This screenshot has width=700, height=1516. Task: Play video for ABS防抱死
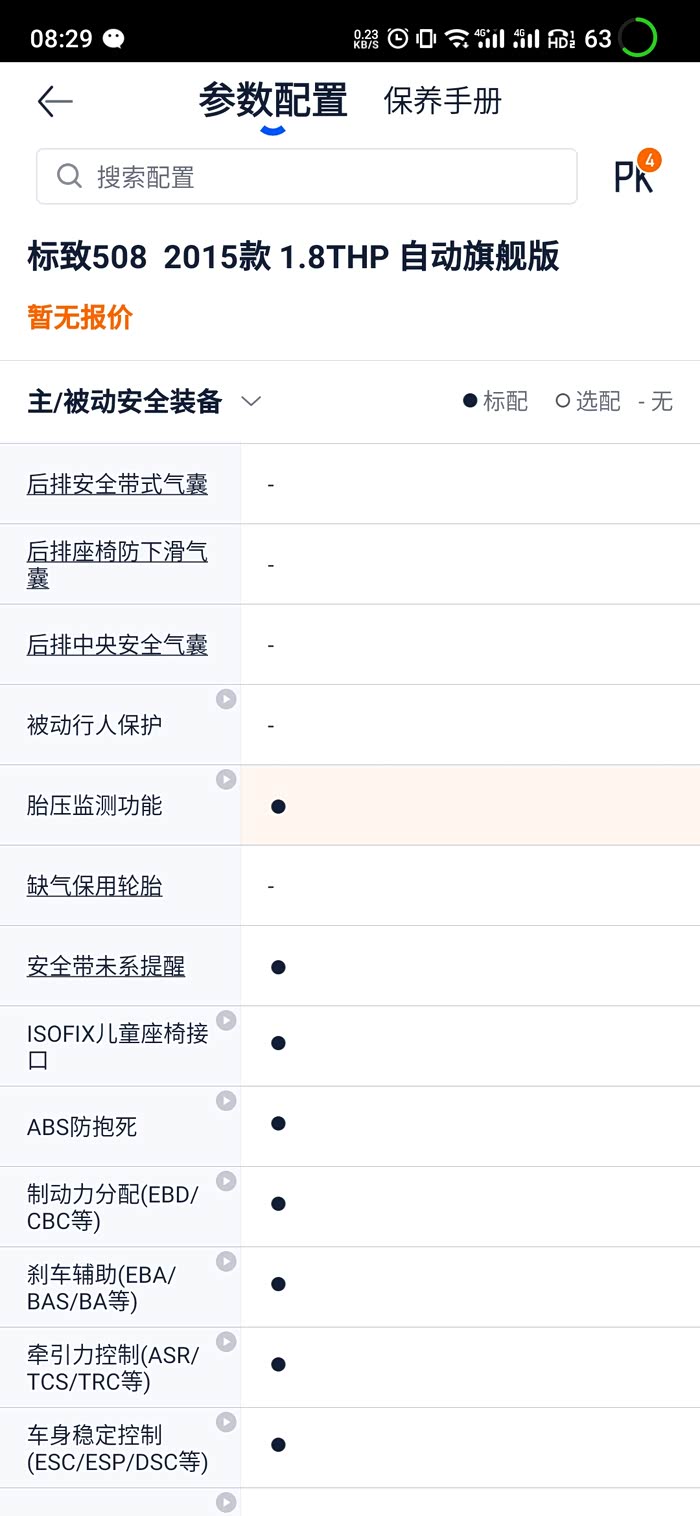227,1100
